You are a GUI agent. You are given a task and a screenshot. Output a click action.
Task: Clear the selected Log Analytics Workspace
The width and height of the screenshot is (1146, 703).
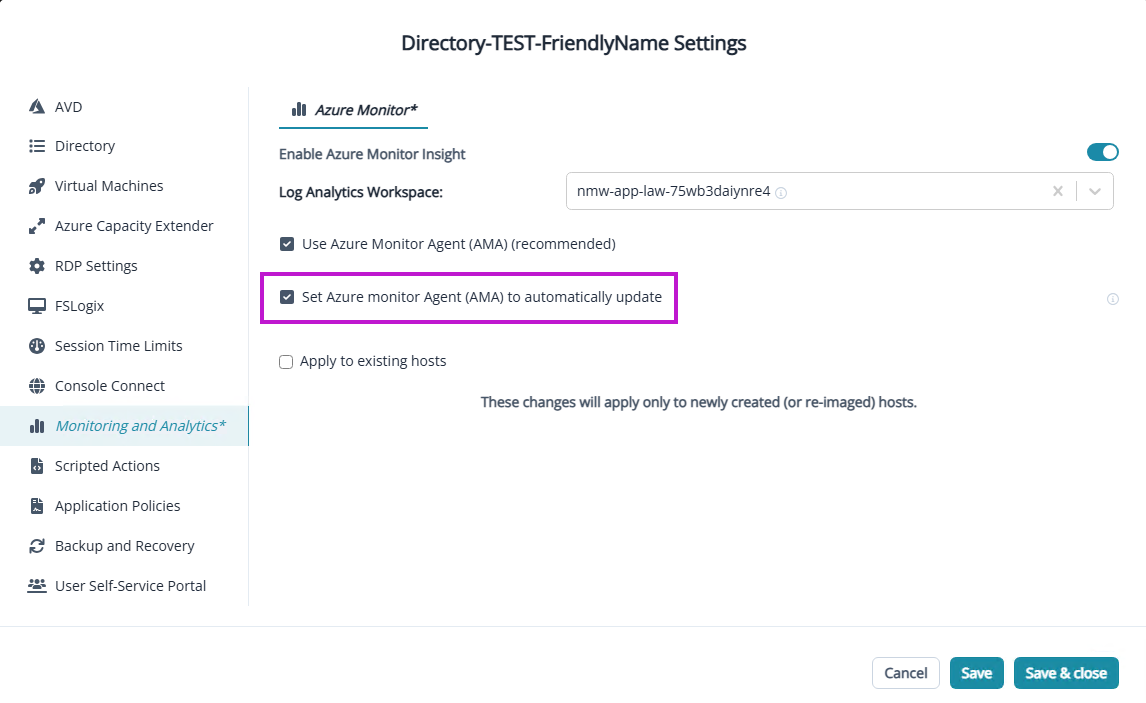[x=1057, y=191]
